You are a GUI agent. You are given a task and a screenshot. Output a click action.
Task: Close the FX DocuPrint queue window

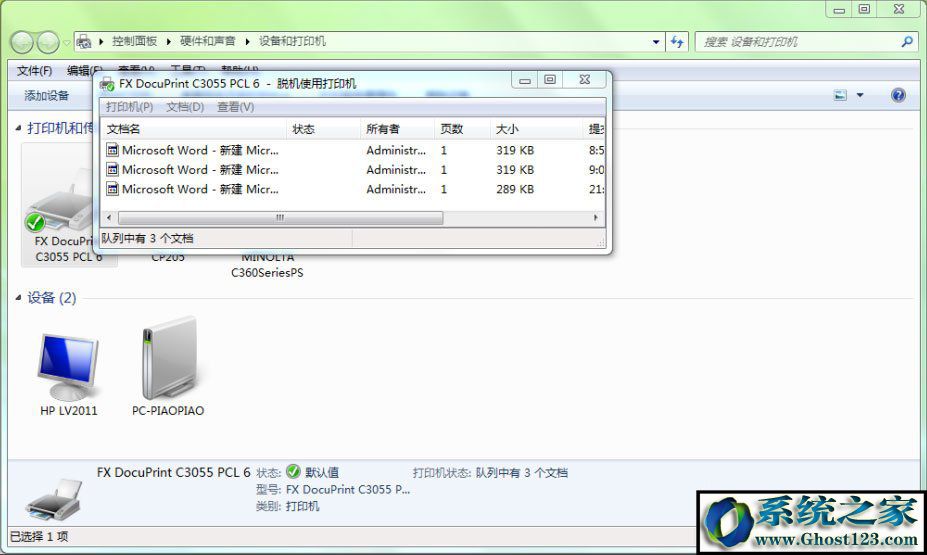coord(585,80)
